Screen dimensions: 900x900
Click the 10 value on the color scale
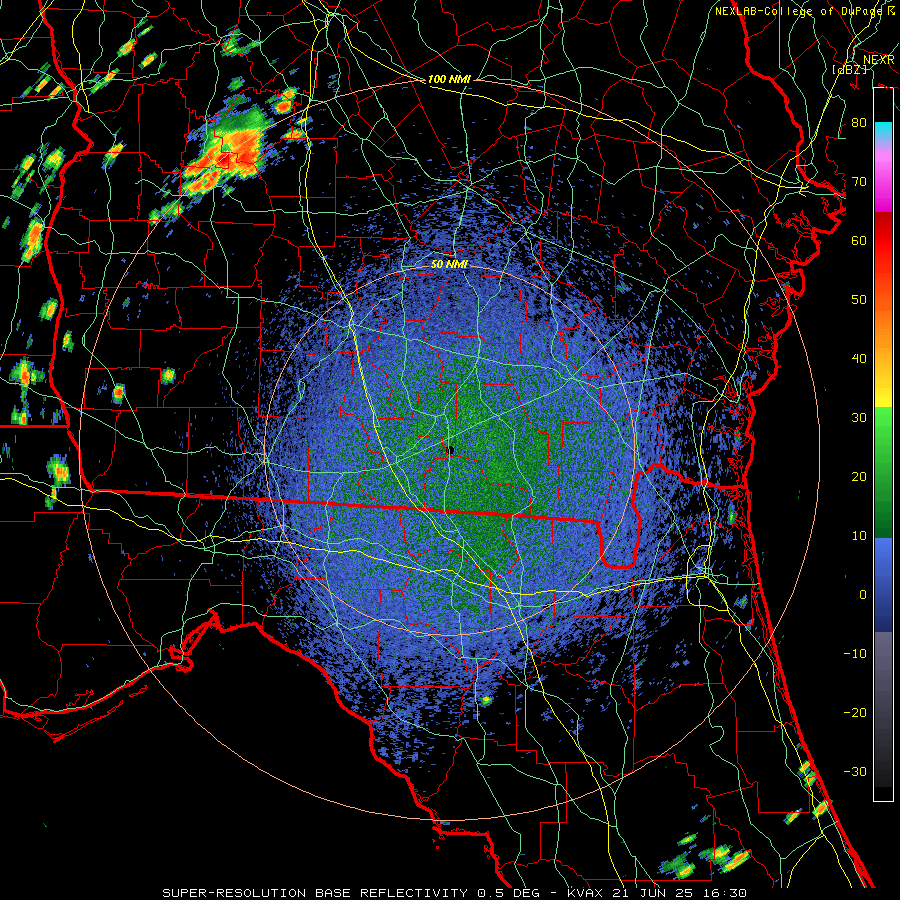click(859, 536)
